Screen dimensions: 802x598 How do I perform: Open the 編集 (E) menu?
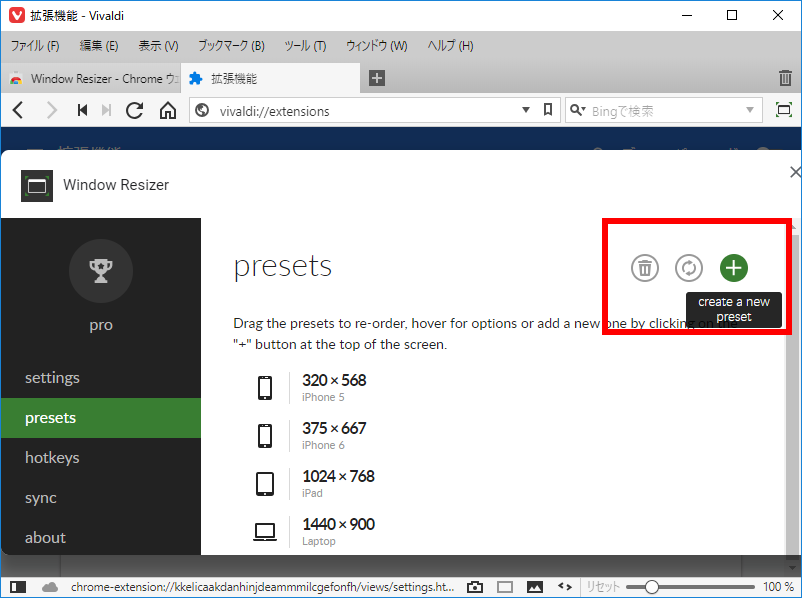pos(99,46)
